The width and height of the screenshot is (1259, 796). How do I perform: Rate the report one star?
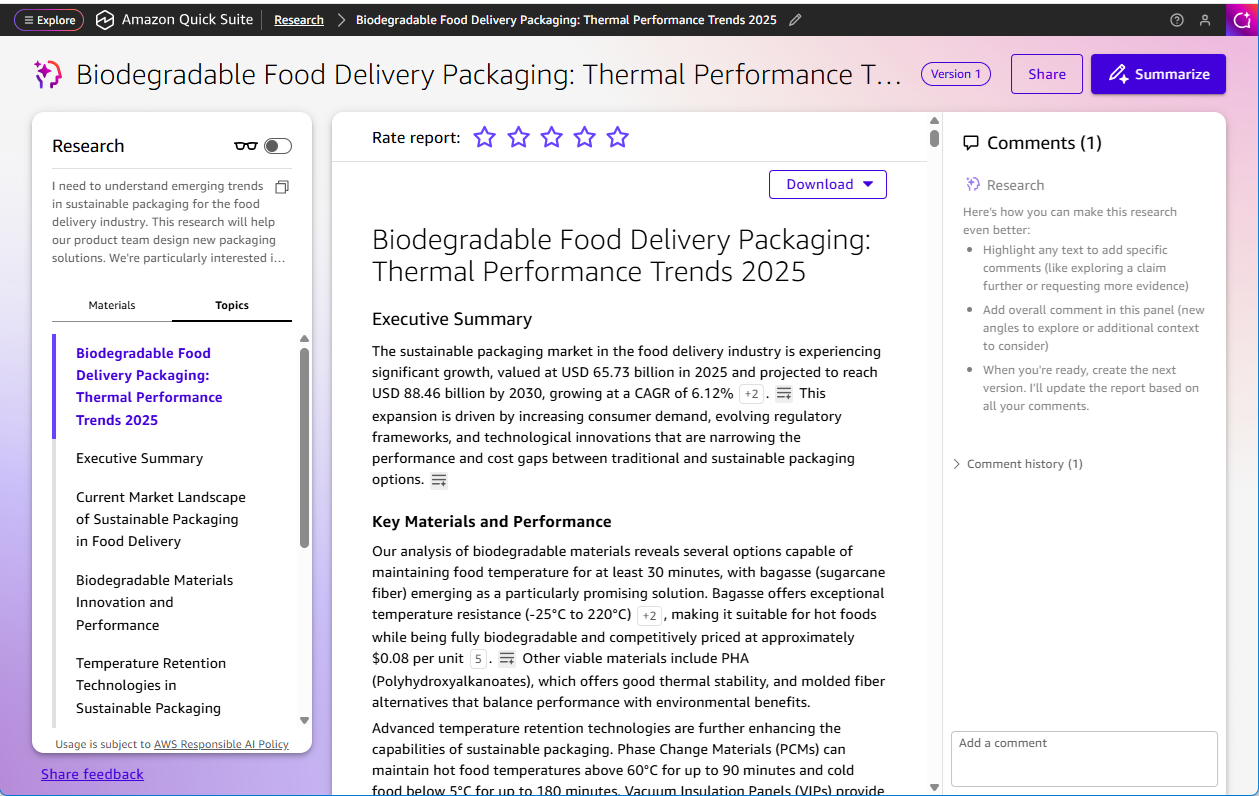tap(485, 138)
